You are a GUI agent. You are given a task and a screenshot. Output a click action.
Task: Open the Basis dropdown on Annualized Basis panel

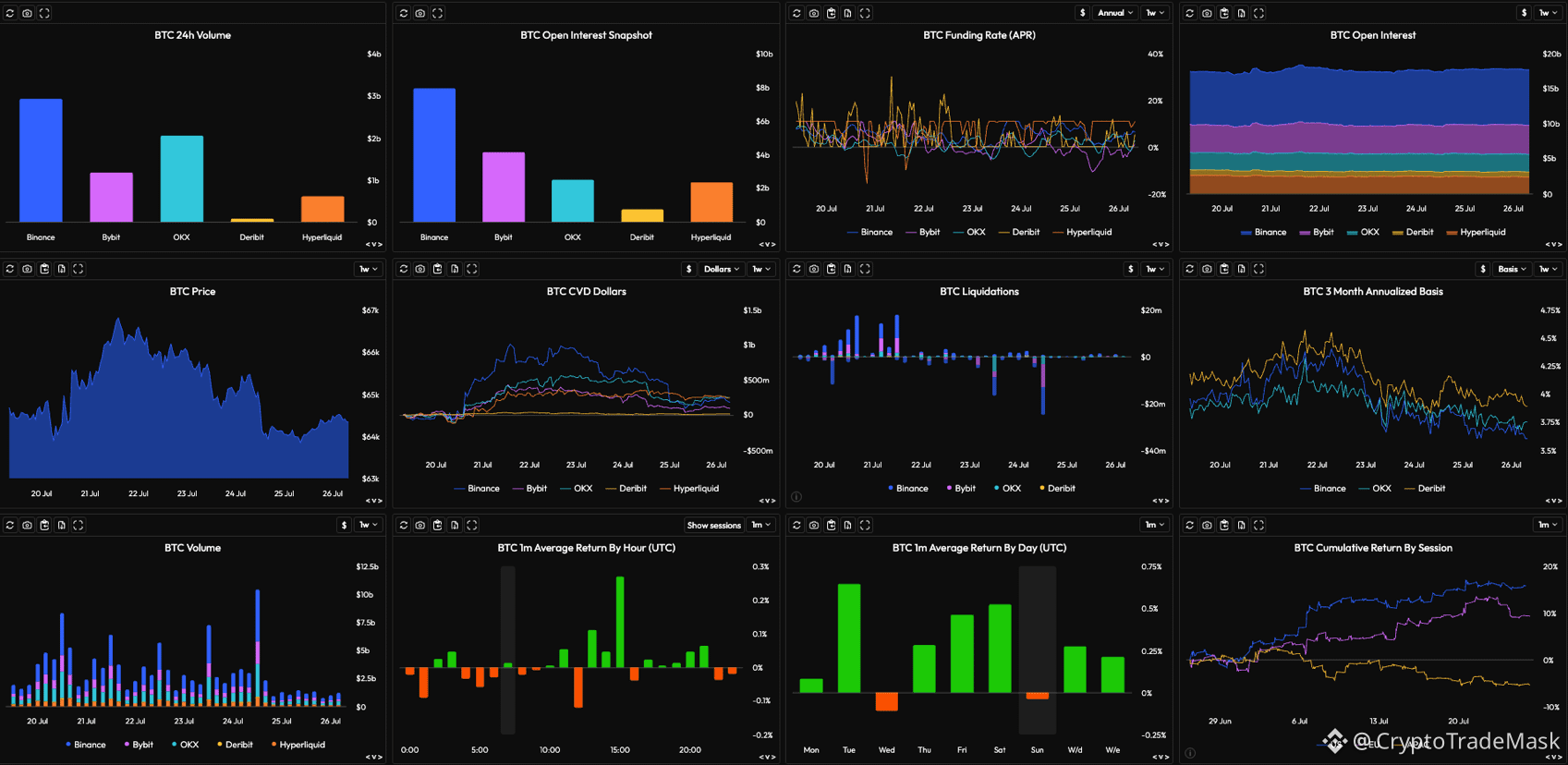pyautogui.click(x=1512, y=269)
